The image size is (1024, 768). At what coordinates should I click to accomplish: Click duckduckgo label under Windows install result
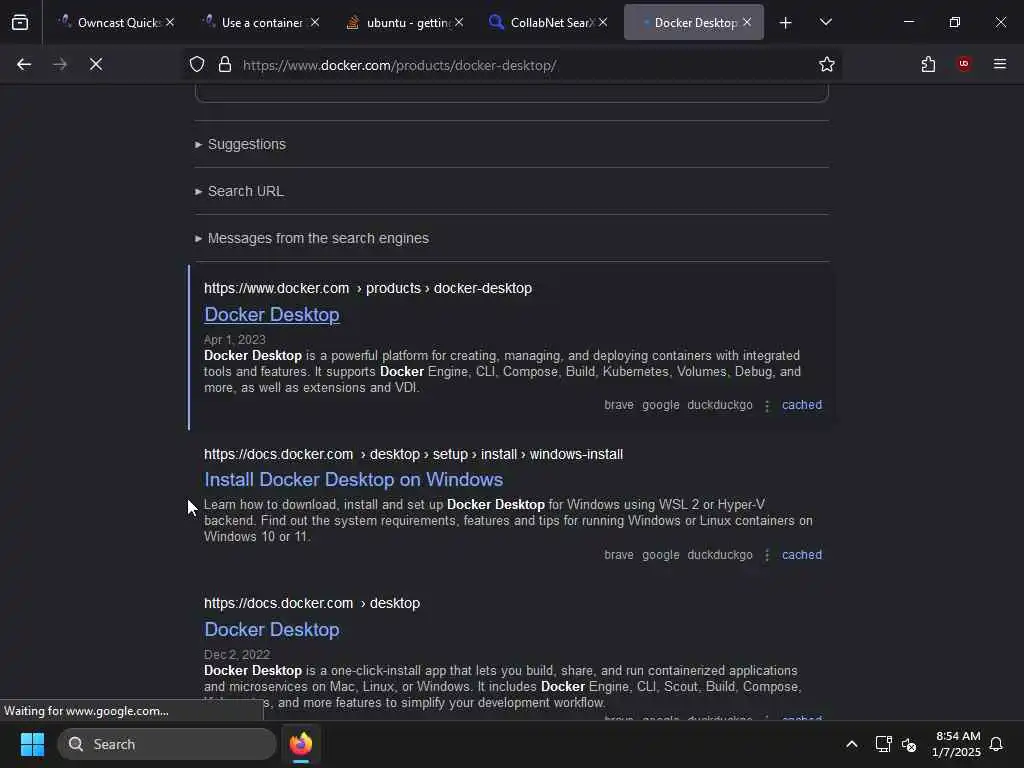click(720, 555)
